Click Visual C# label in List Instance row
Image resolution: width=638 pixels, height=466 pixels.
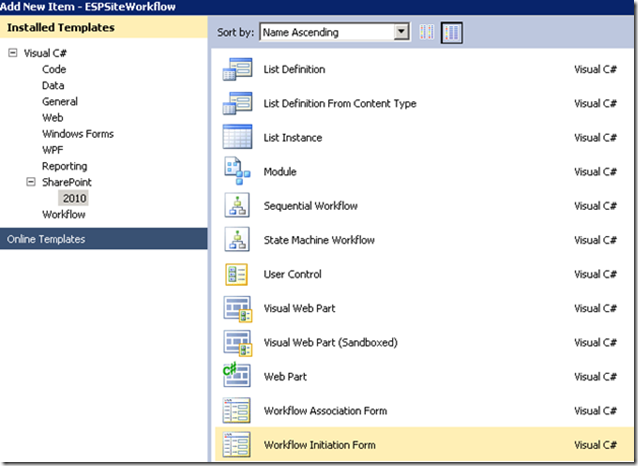pyautogui.click(x=595, y=138)
